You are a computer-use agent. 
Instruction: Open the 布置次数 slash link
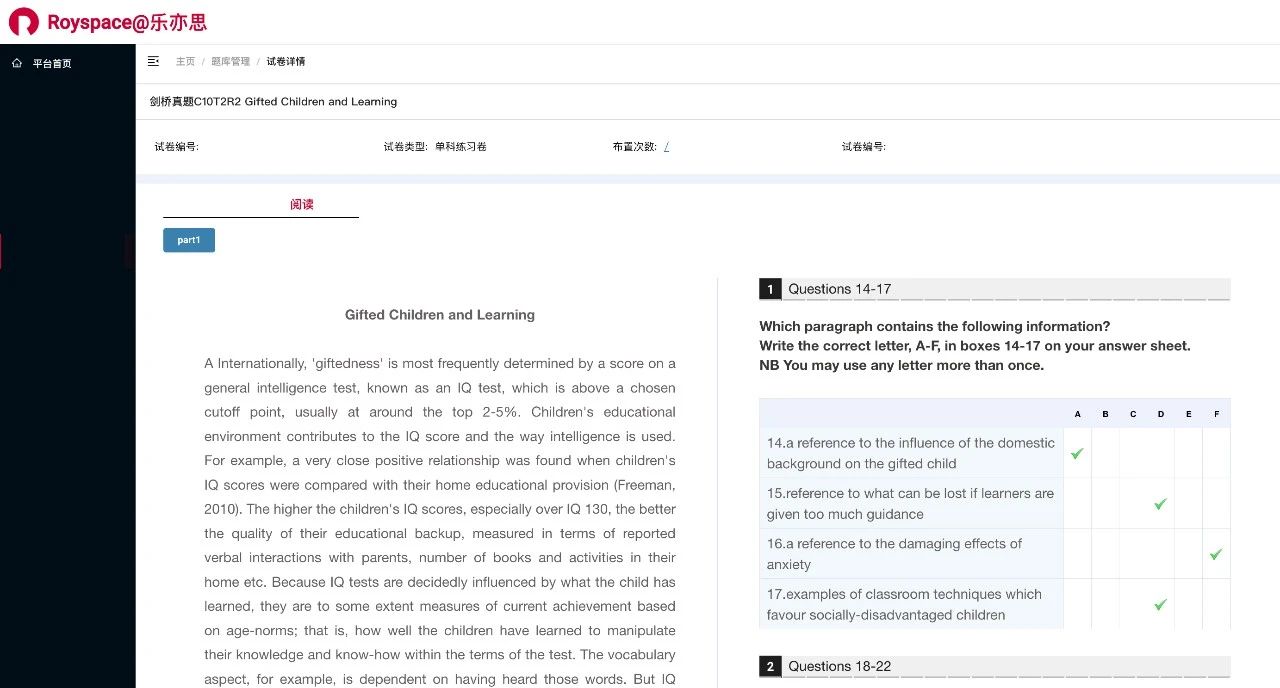click(x=666, y=146)
